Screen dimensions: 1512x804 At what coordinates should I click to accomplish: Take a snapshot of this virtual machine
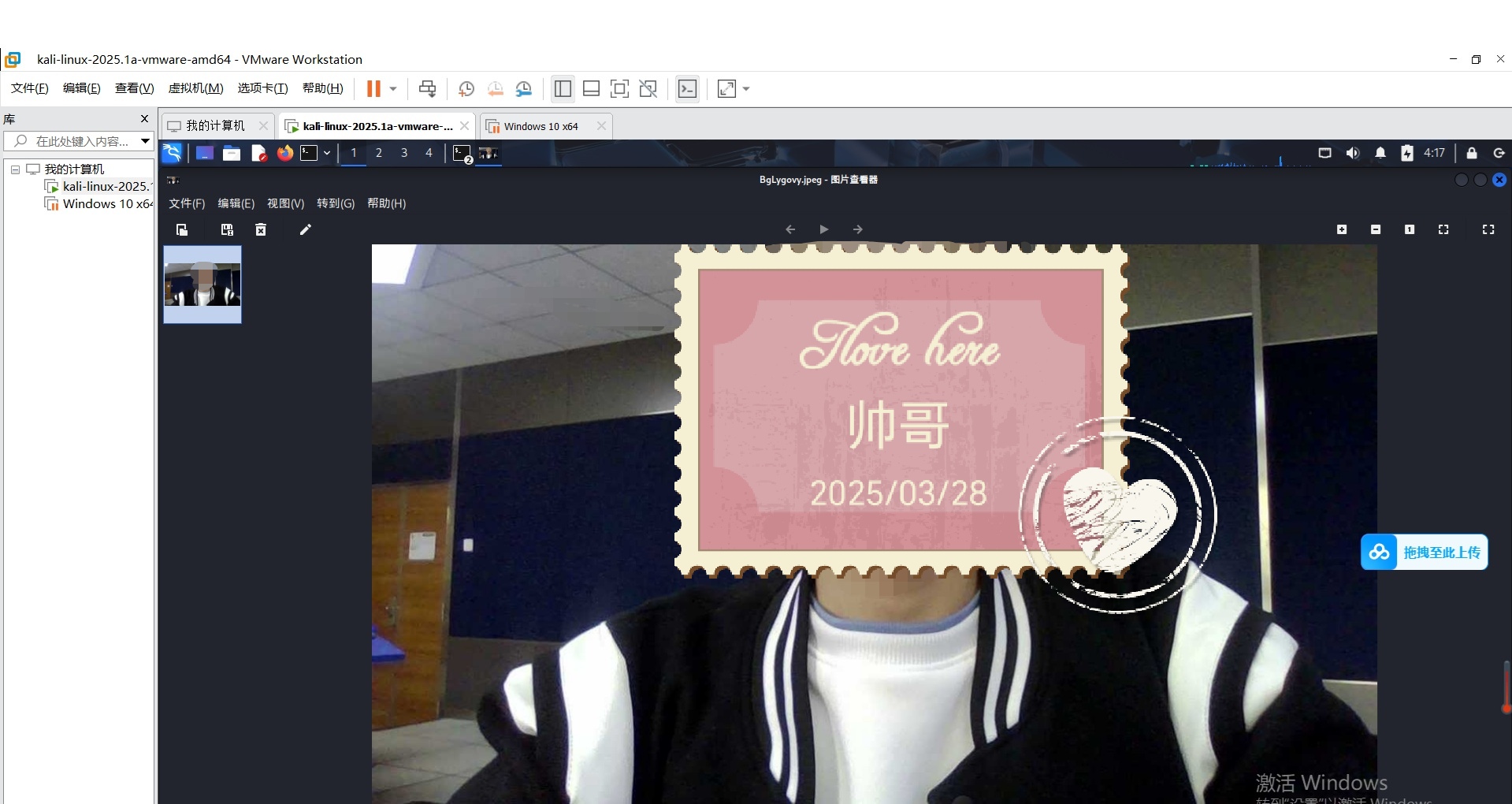[466, 89]
